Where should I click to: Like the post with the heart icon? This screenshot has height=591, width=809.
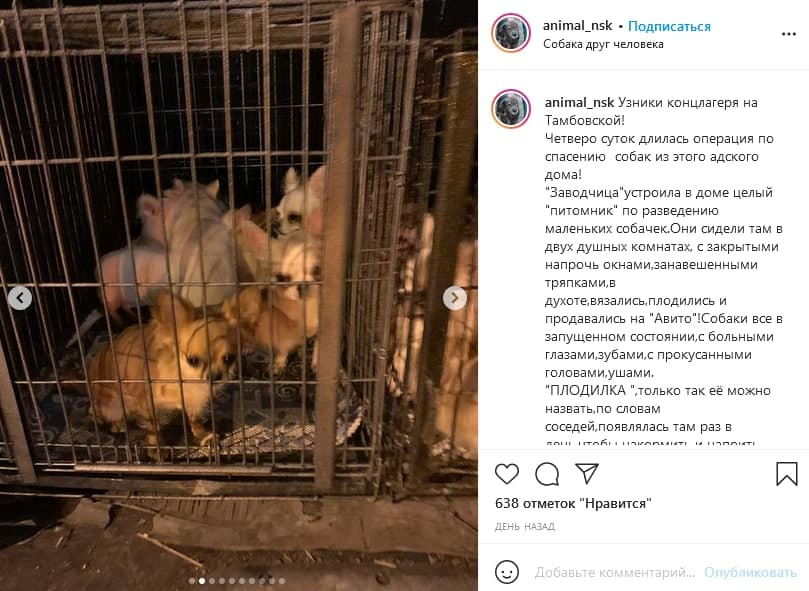click(507, 473)
